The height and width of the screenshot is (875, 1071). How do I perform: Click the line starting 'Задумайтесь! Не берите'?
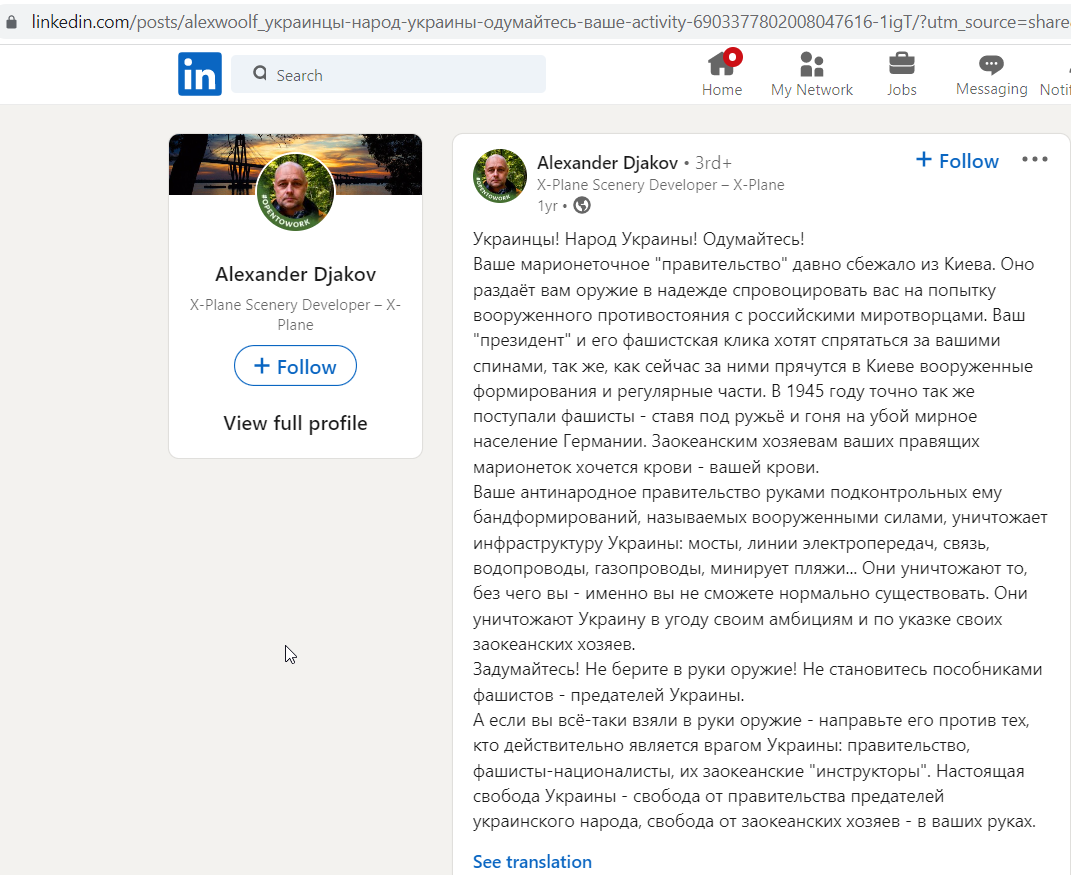pos(757,669)
